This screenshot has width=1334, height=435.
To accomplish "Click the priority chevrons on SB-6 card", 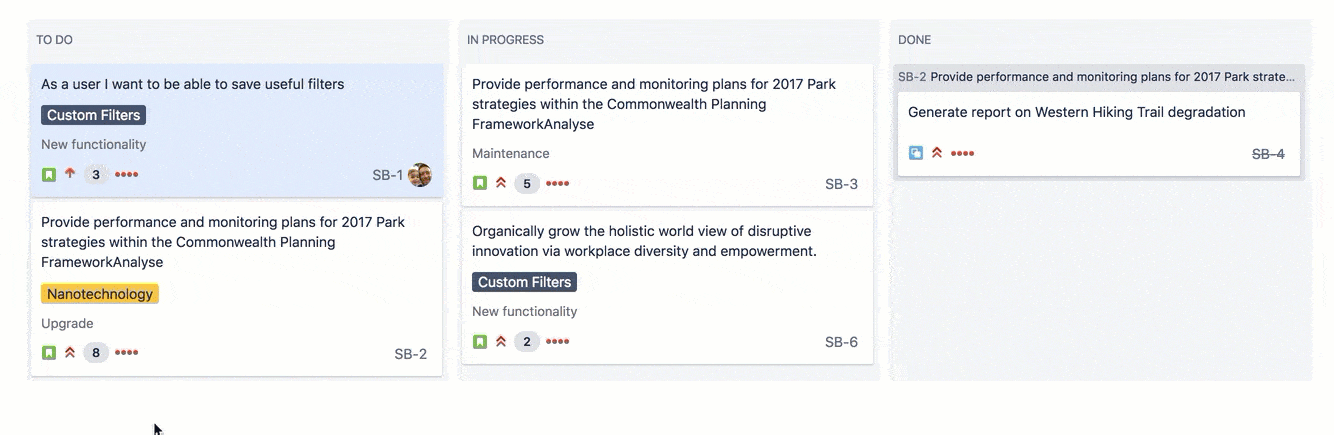I will [x=501, y=342].
